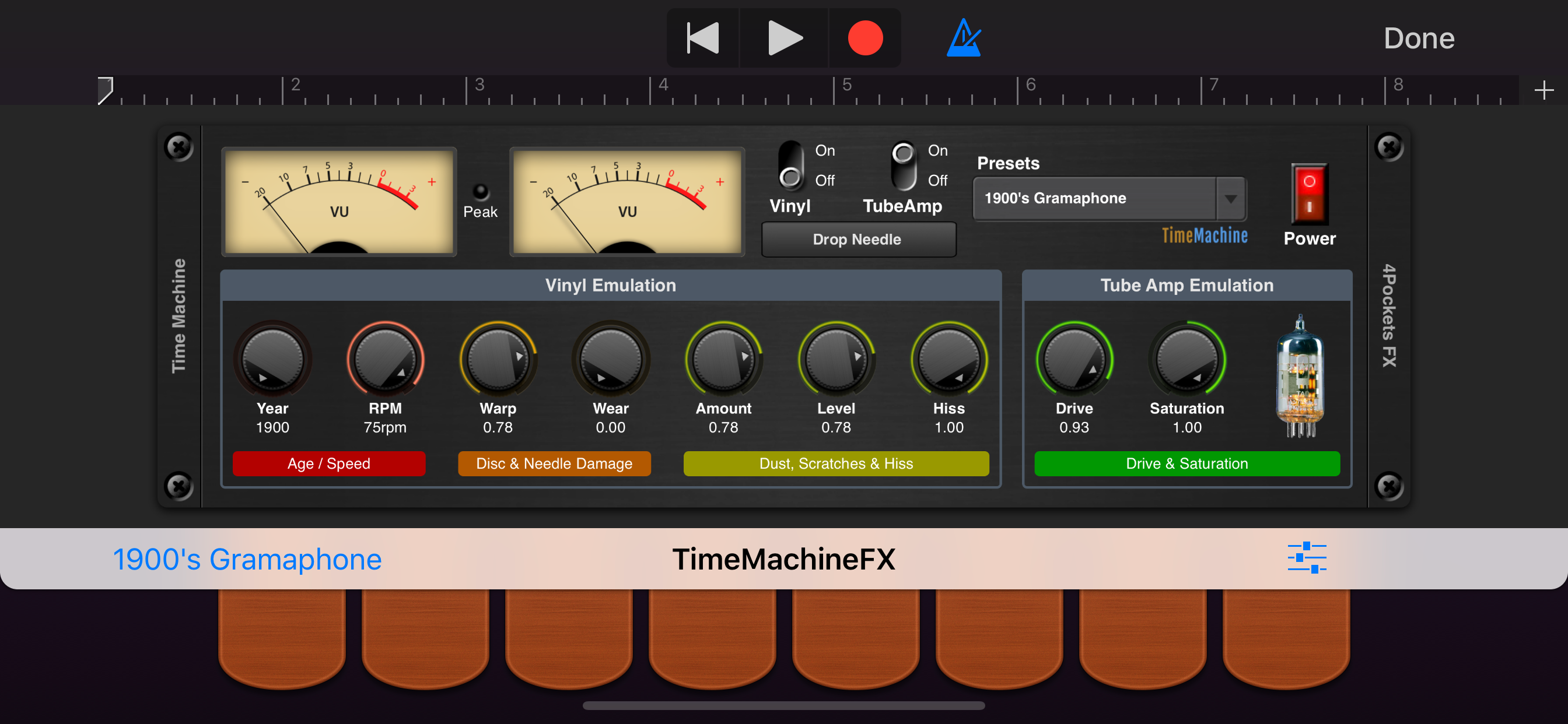1568x724 pixels.
Task: Flip the TubeAmp on/off switch
Action: tap(904, 166)
